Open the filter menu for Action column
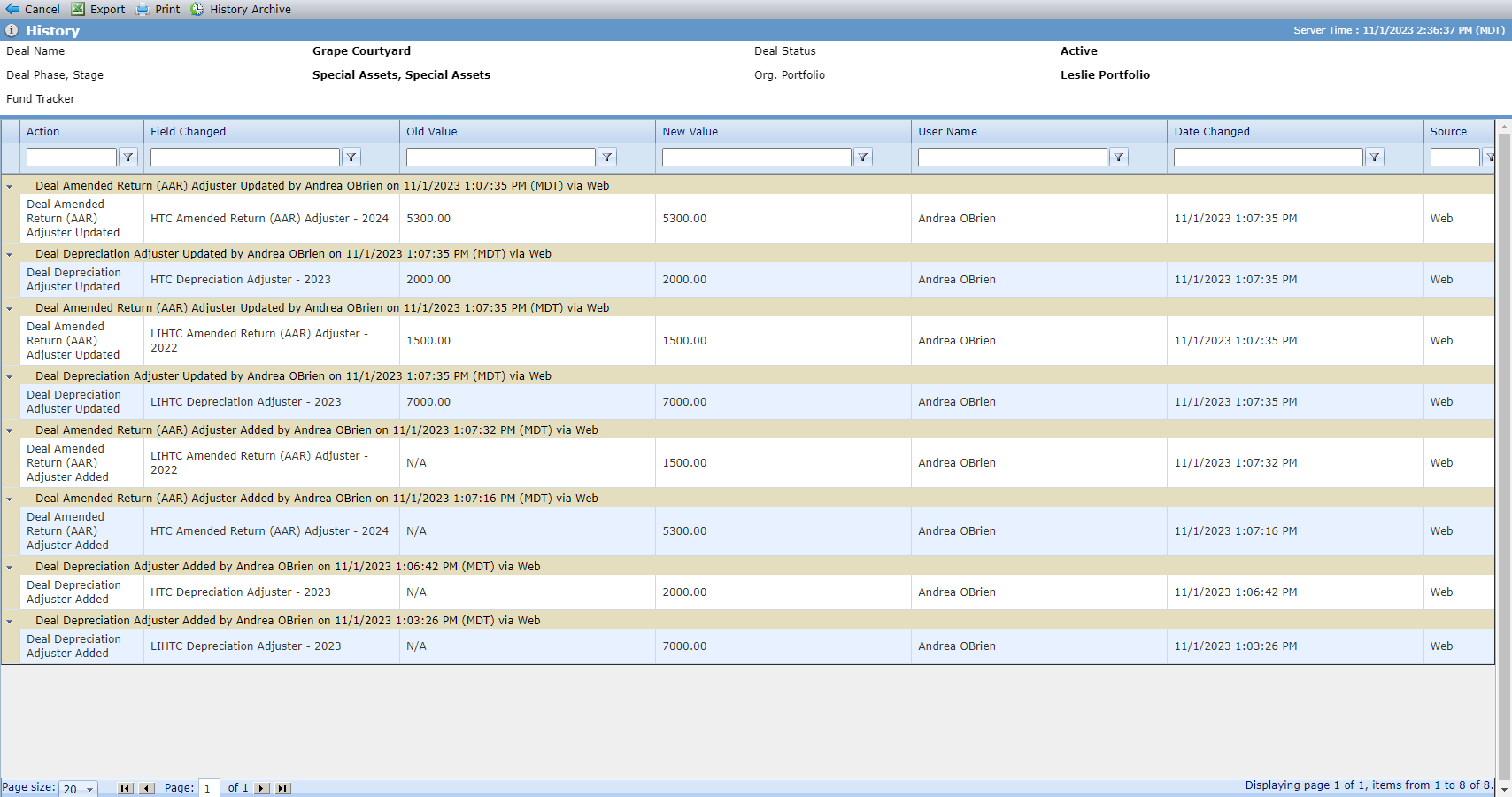 [128, 157]
